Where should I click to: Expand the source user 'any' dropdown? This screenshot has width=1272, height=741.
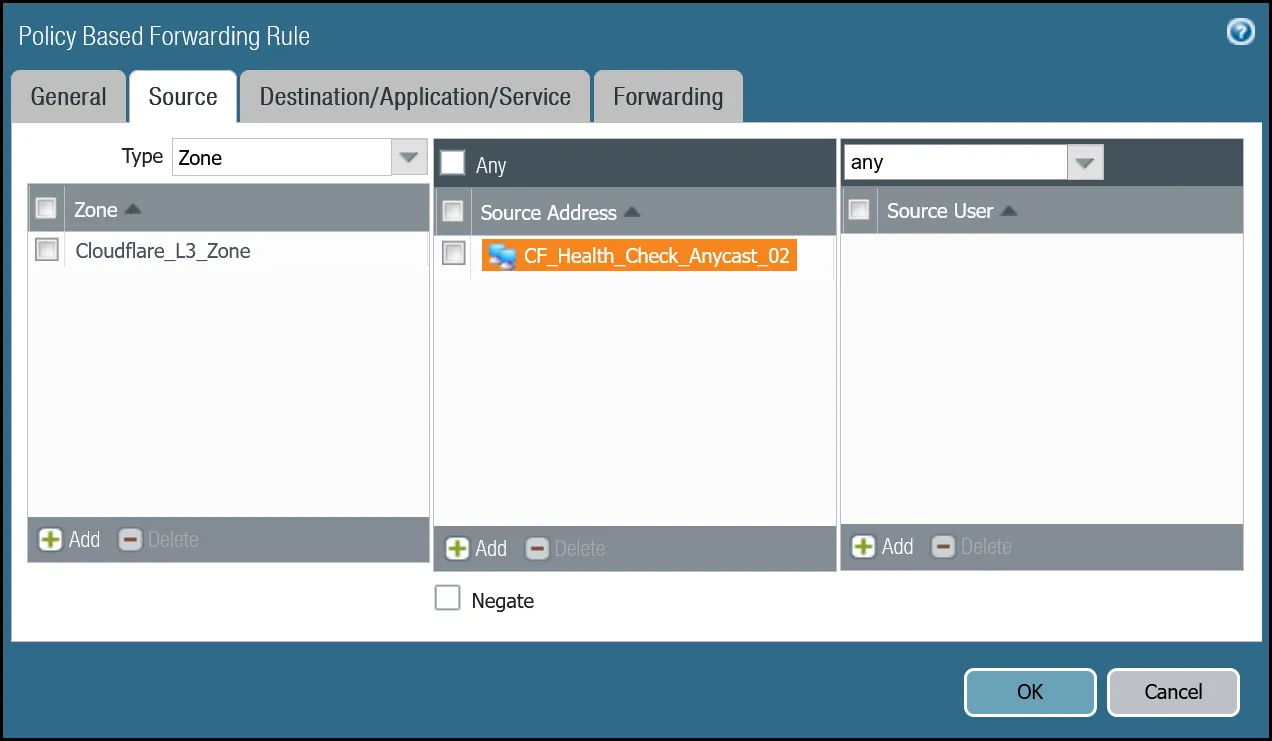coord(1085,162)
